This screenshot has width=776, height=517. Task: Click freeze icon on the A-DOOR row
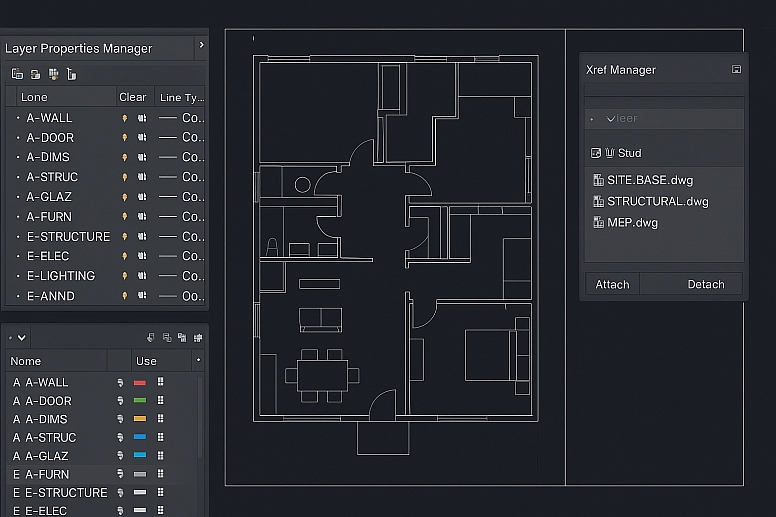click(x=142, y=138)
